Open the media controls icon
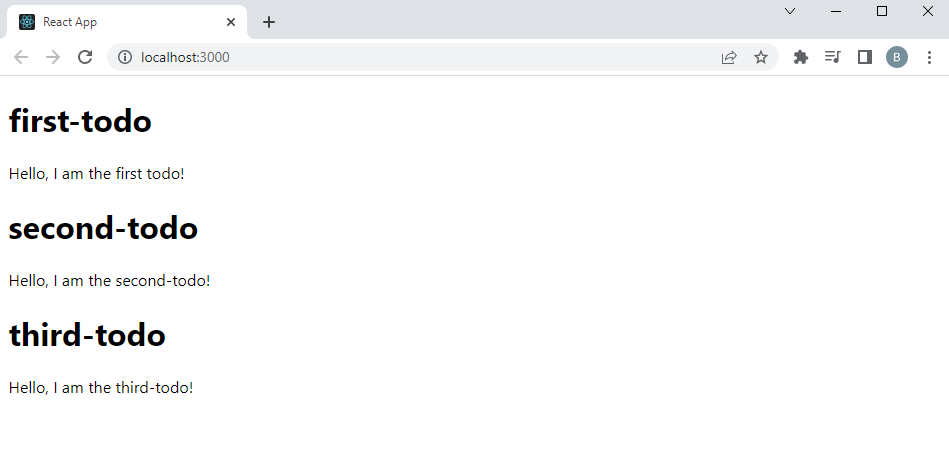This screenshot has width=949, height=476. pos(833,57)
